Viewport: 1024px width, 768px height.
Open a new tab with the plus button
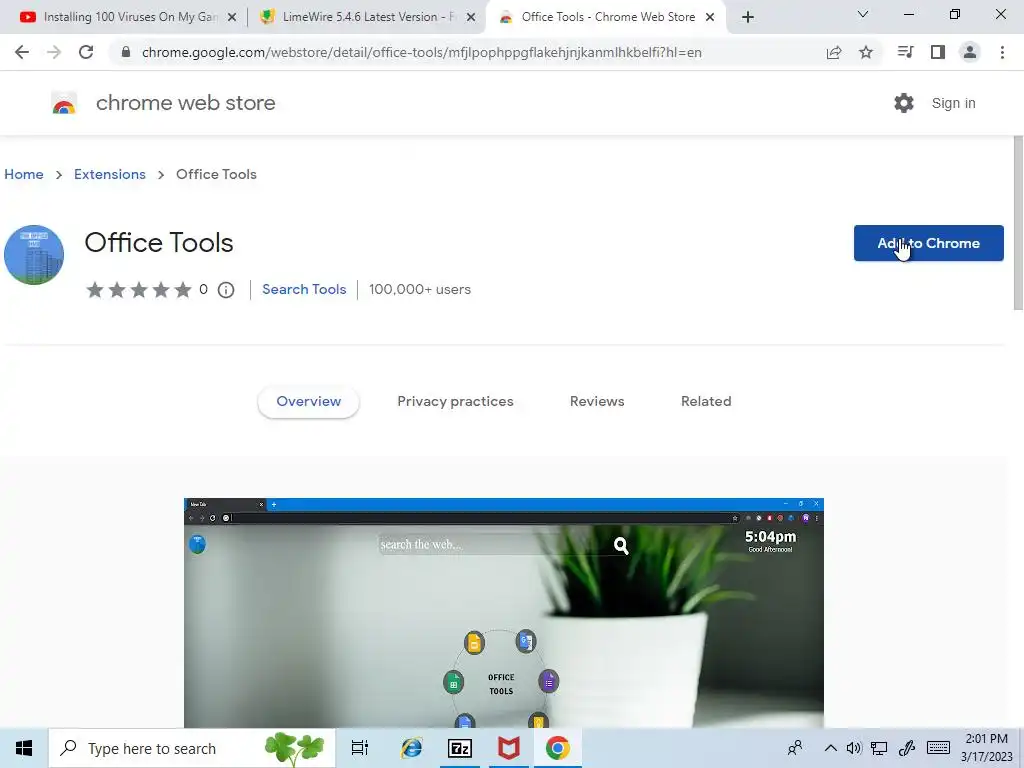click(748, 17)
